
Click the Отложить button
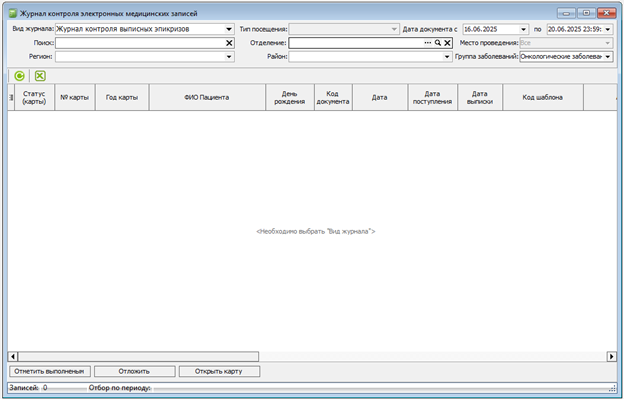(x=135, y=371)
